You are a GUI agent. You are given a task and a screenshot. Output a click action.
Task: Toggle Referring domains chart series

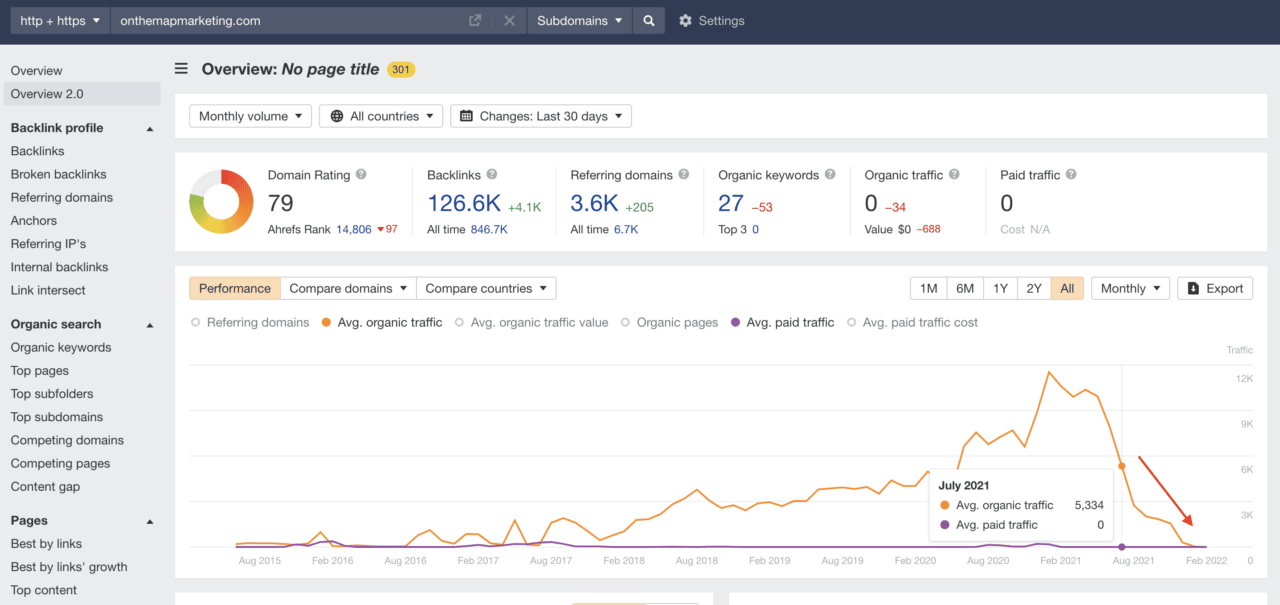coord(251,323)
